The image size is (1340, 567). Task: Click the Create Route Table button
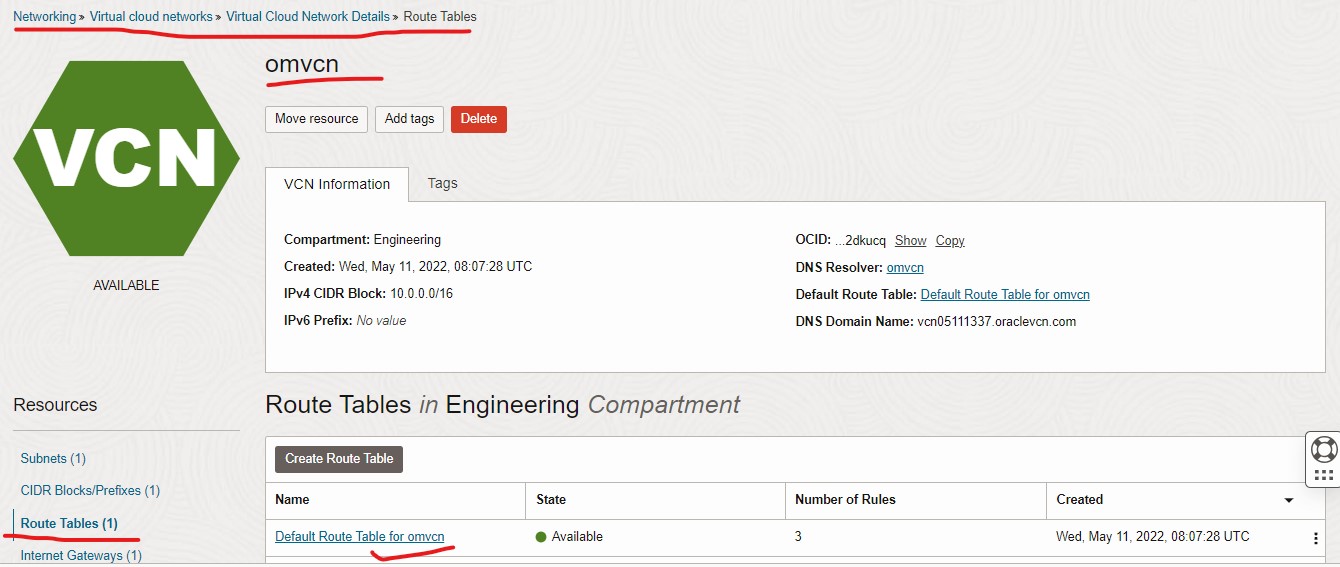(339, 459)
